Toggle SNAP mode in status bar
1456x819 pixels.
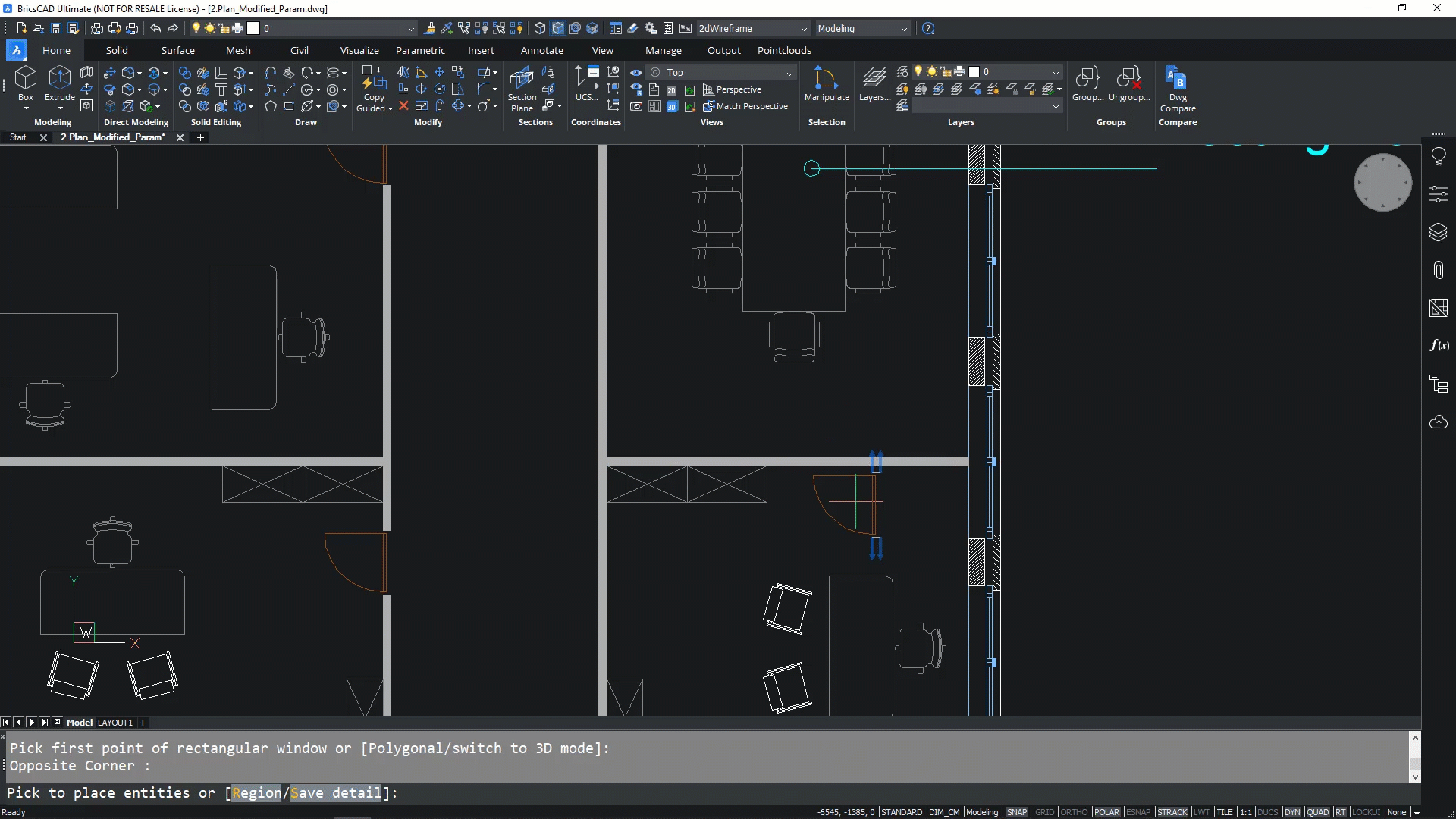(1016, 812)
